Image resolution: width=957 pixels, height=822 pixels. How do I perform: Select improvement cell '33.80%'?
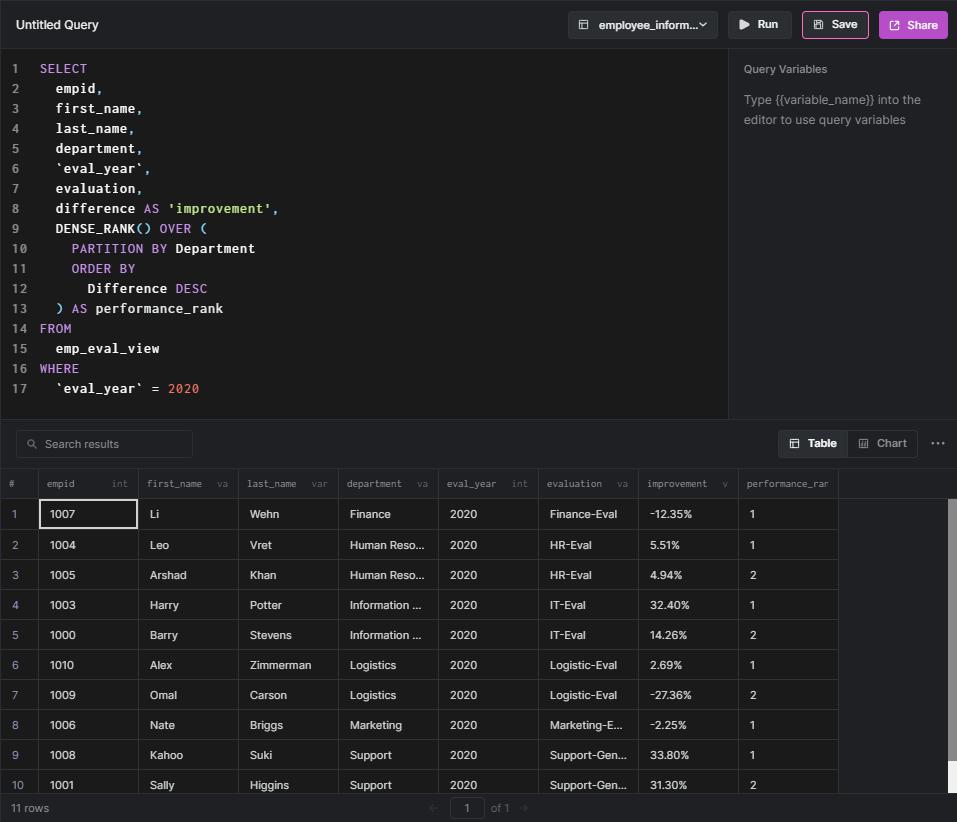coord(688,754)
